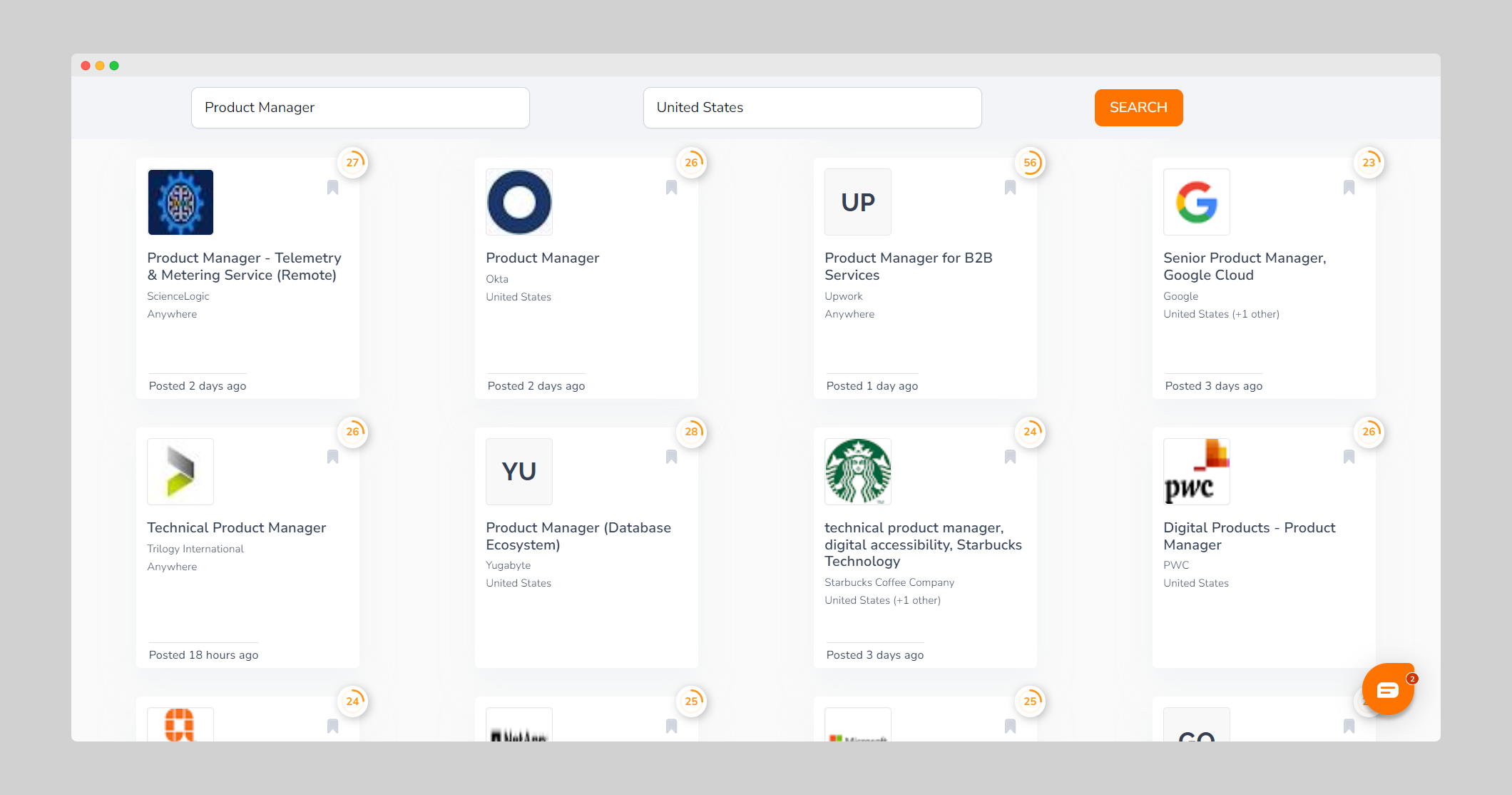Click the Trilogy International company name
This screenshot has height=795, width=1512.
[195, 549]
